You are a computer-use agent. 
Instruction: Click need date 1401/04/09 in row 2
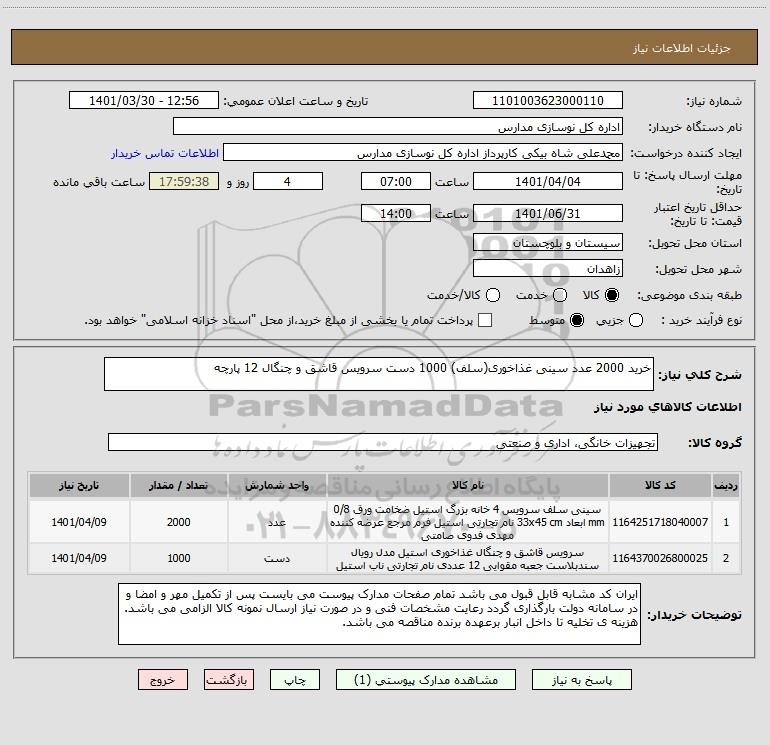79,558
